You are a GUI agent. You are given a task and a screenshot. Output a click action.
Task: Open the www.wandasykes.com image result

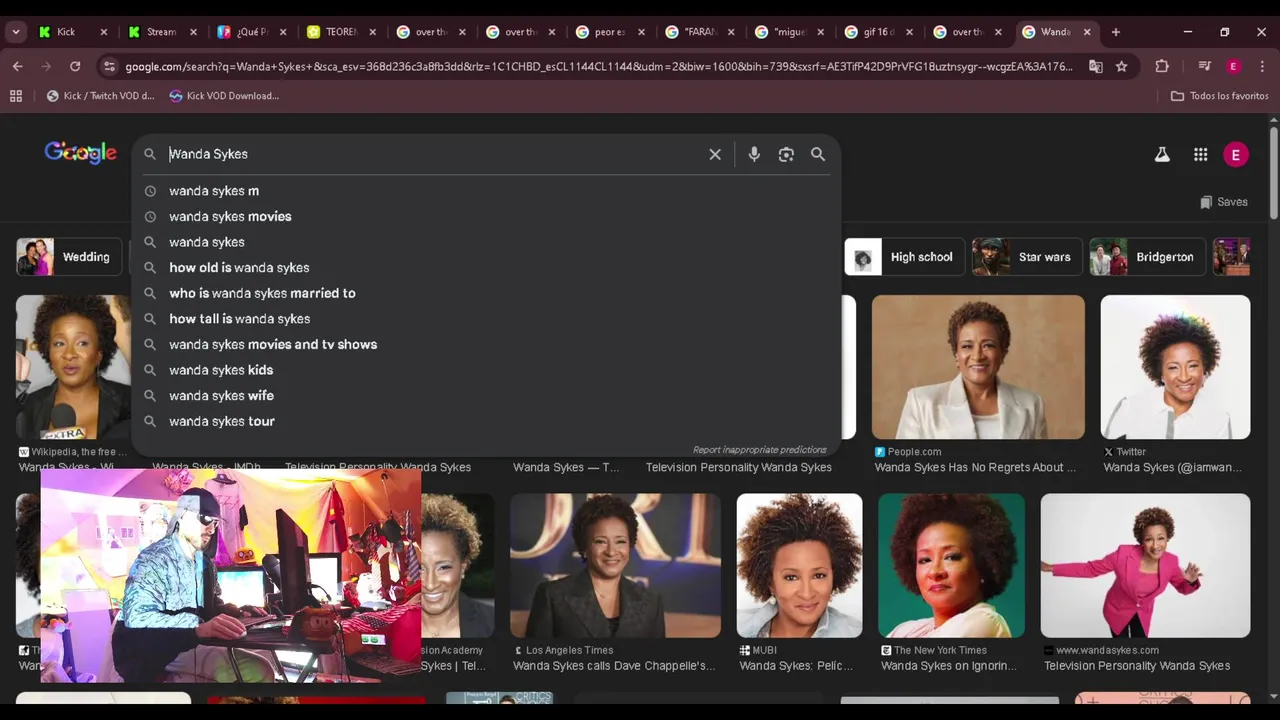click(x=1145, y=565)
